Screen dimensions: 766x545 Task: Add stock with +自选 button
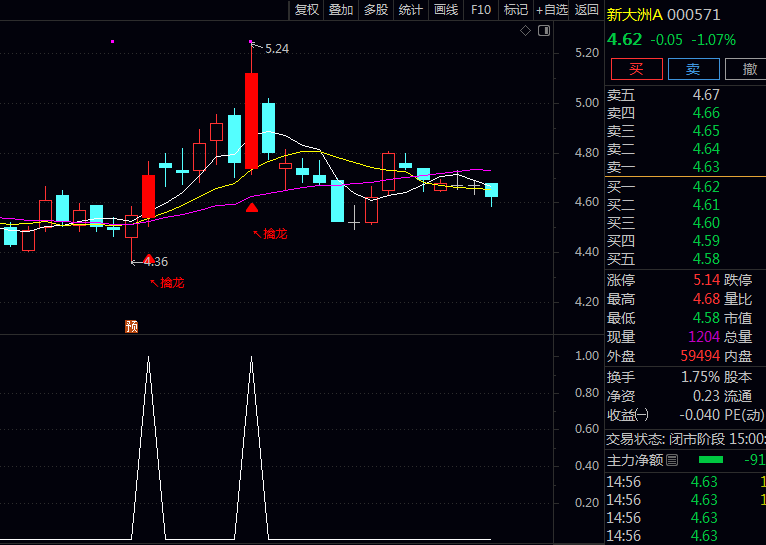[x=551, y=10]
